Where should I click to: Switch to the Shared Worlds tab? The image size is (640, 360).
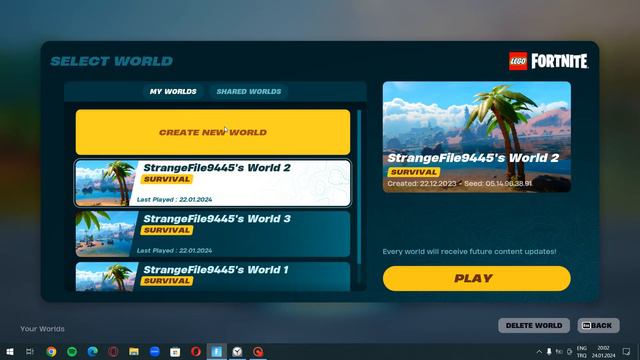(249, 91)
